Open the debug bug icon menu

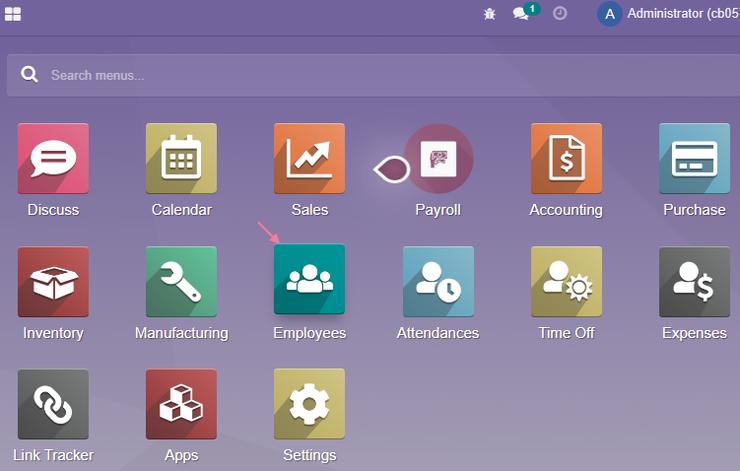coord(490,14)
